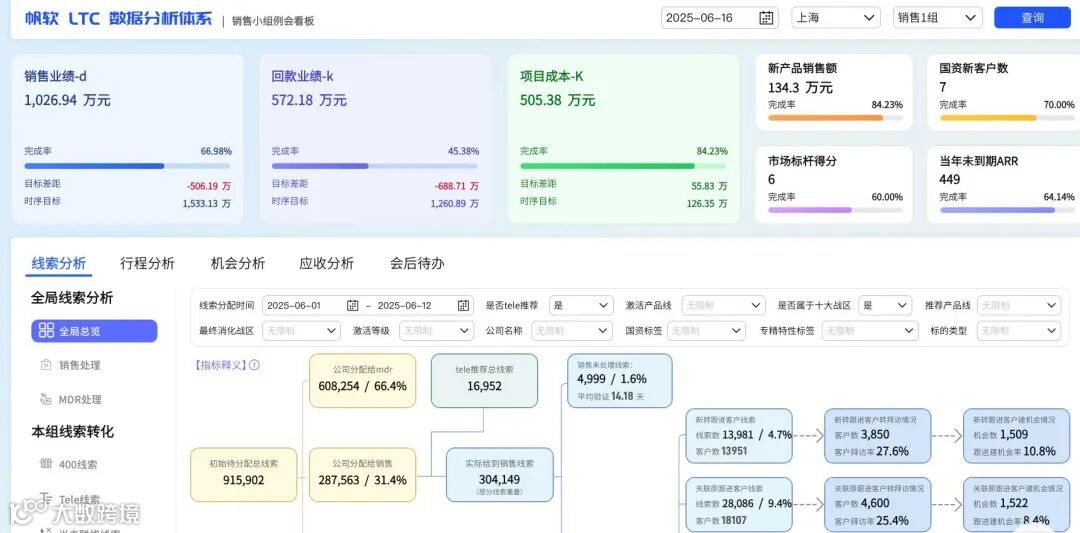This screenshot has width=1080, height=533.
Task: Click the 国资新客户数 card
Action: 1004,92
